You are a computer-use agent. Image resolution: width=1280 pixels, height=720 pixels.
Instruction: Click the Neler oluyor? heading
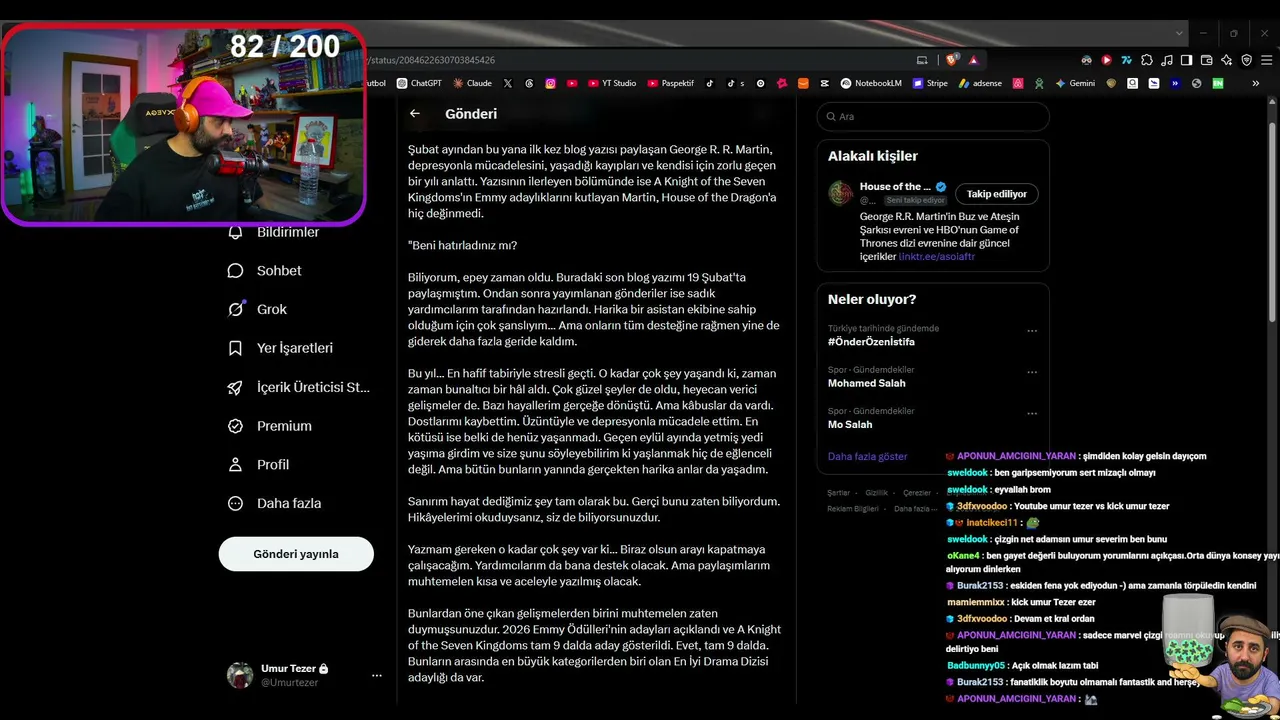(x=872, y=299)
